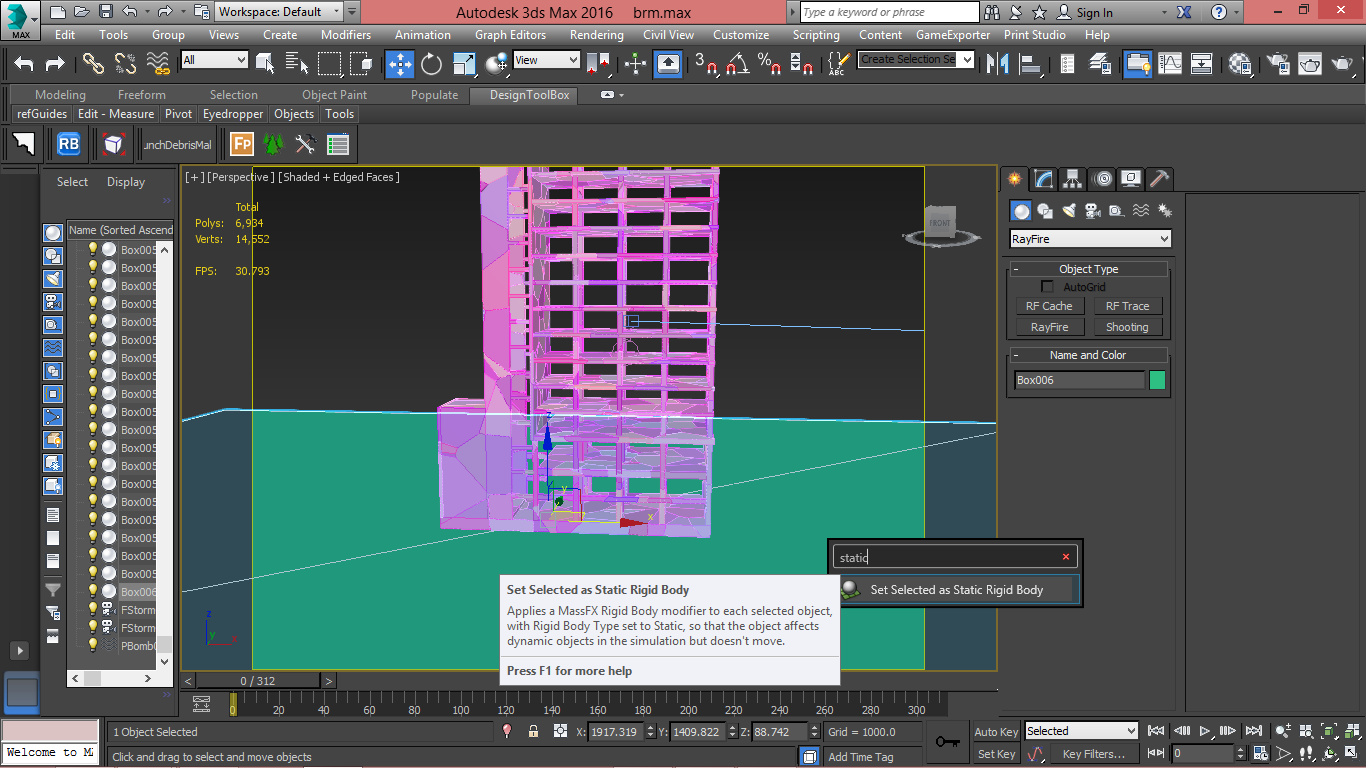Image resolution: width=1366 pixels, height=768 pixels.
Task: Open the Modify command panel tab
Action: [1044, 179]
